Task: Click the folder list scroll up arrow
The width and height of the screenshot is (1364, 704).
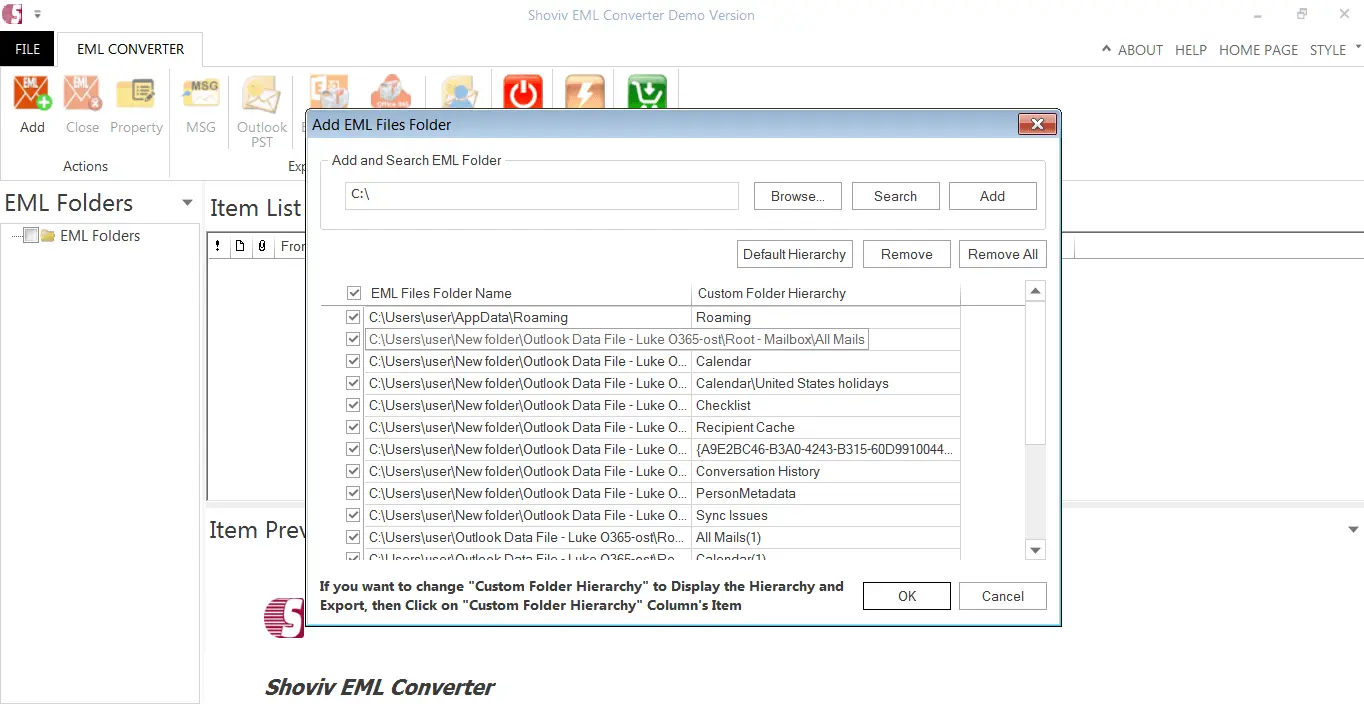Action: click(x=1036, y=291)
